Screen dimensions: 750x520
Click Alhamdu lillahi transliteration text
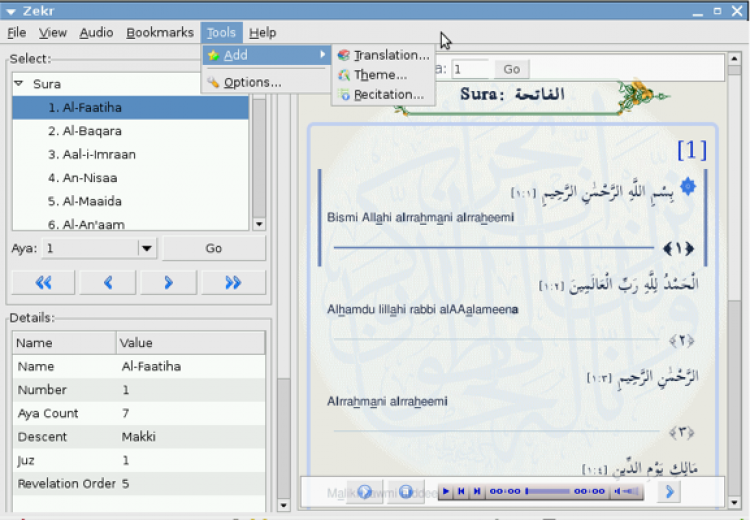coord(422,310)
